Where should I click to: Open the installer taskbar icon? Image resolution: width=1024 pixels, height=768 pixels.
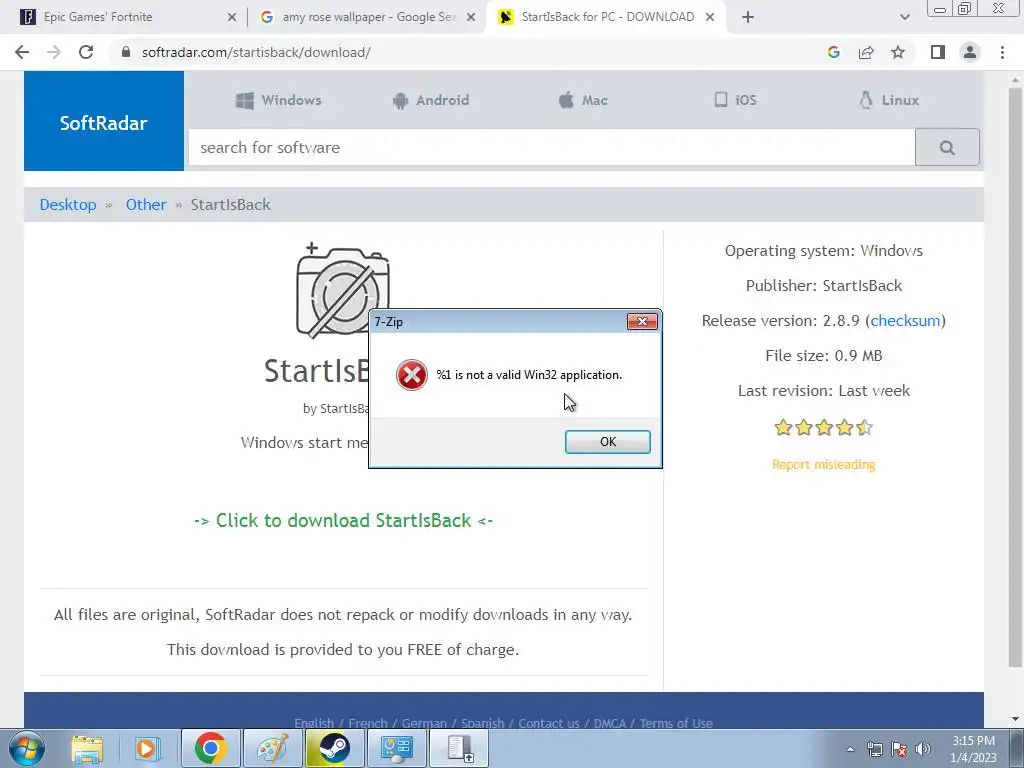(459, 748)
